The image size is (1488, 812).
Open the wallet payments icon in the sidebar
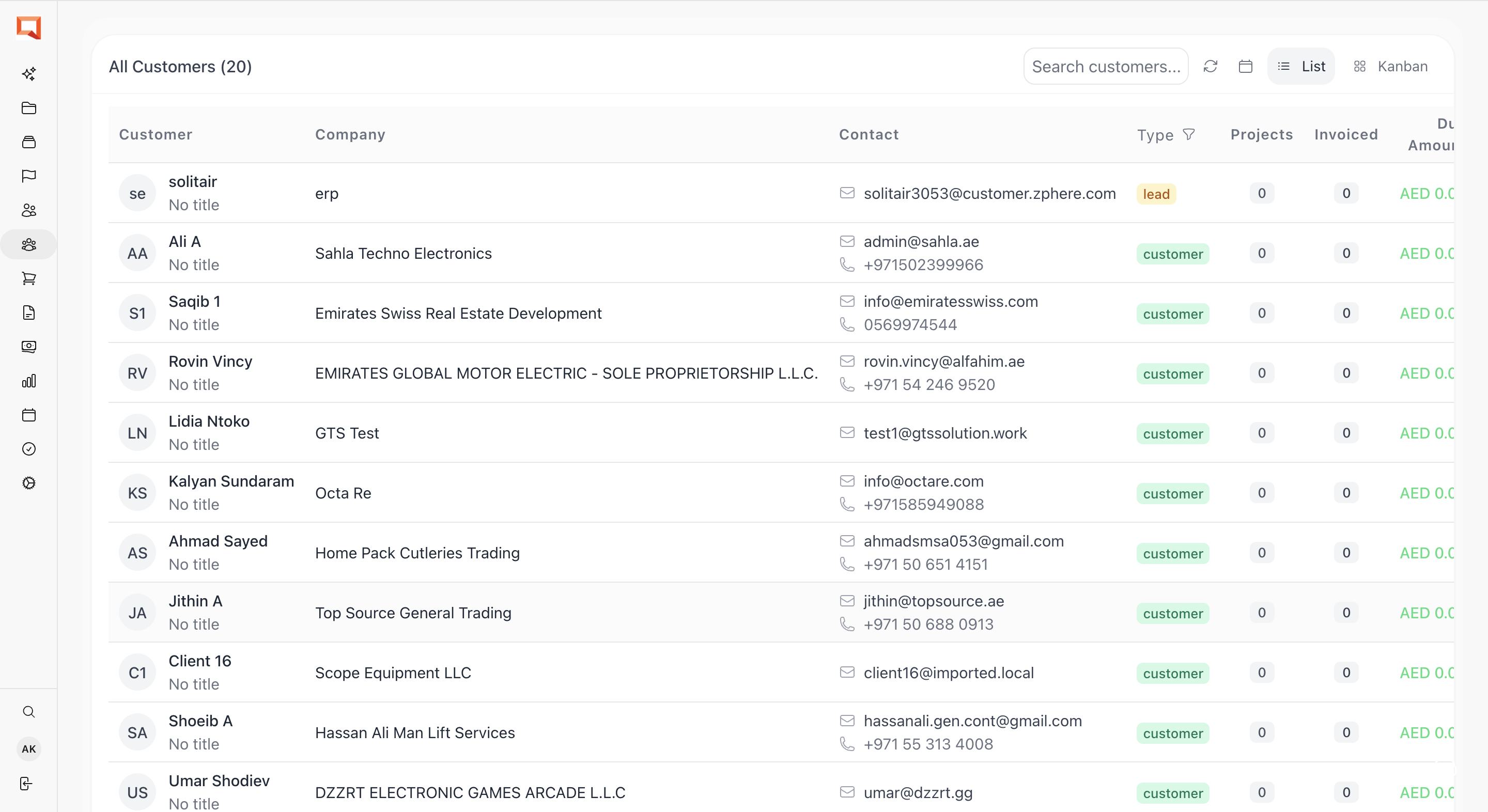coord(28,347)
